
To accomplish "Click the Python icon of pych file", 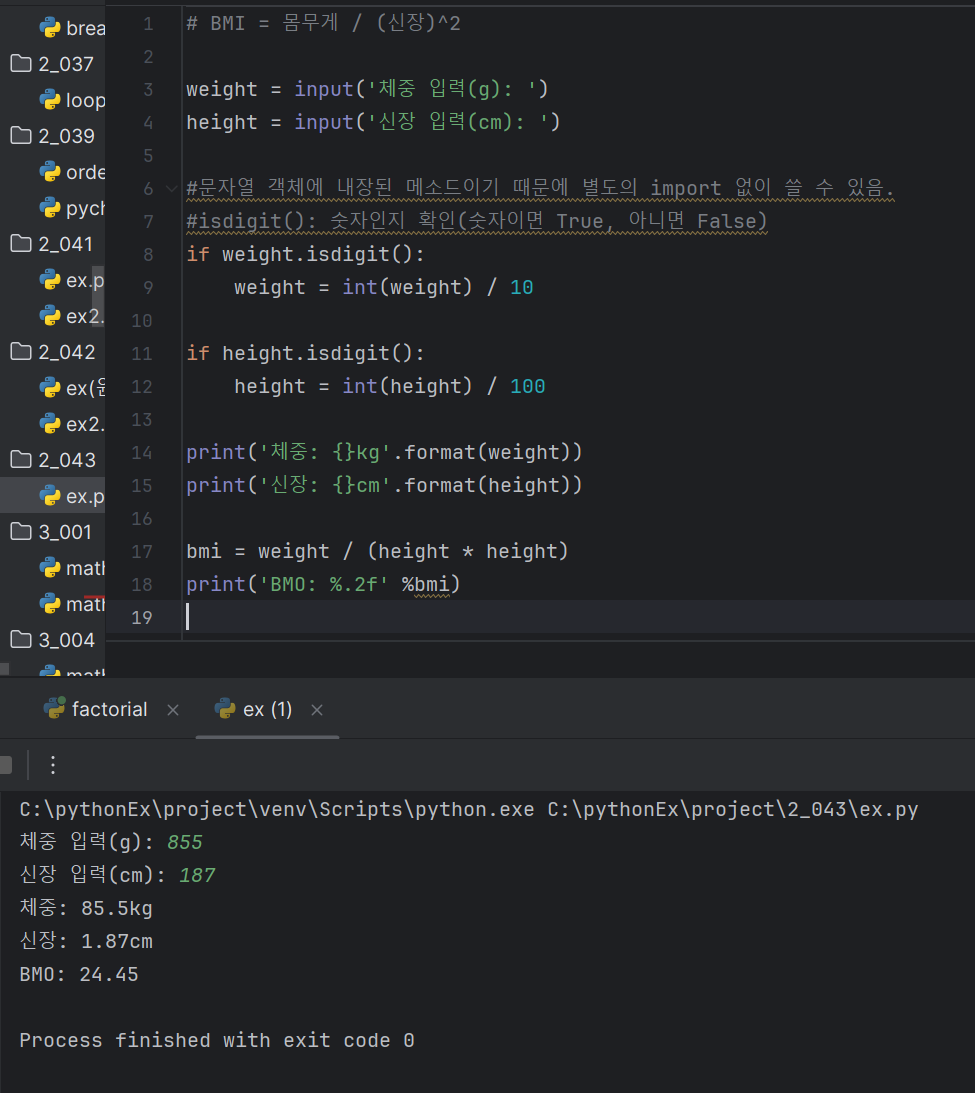I will (x=50, y=208).
